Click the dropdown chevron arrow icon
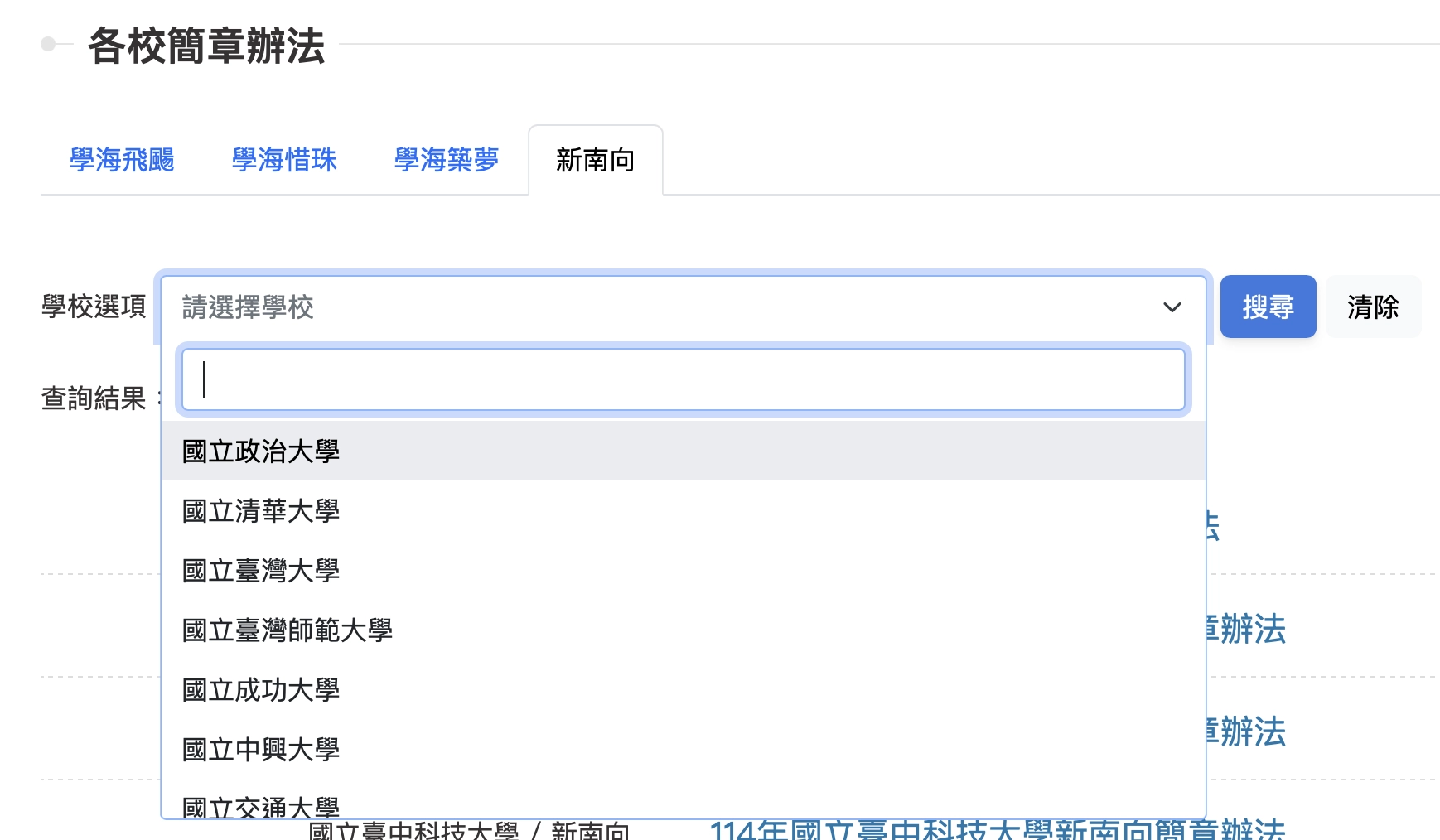Image resolution: width=1440 pixels, height=840 pixels. [1172, 307]
